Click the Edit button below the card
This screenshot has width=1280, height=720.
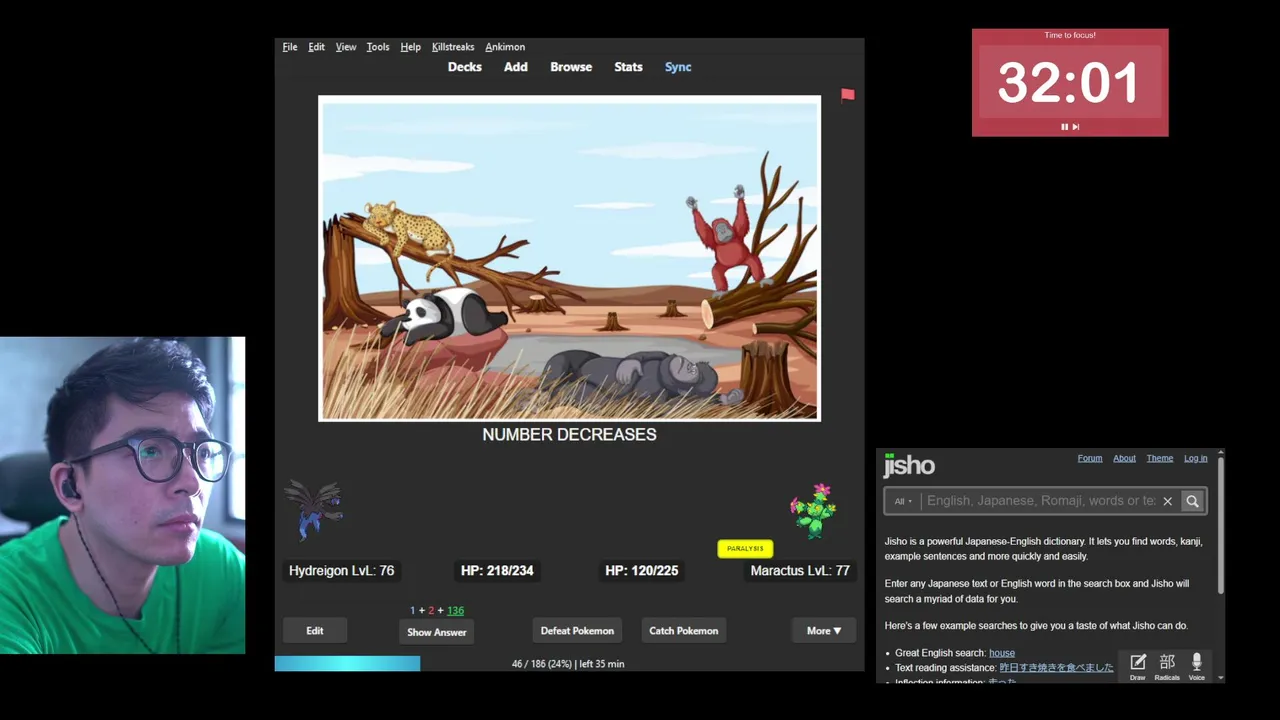[315, 631]
